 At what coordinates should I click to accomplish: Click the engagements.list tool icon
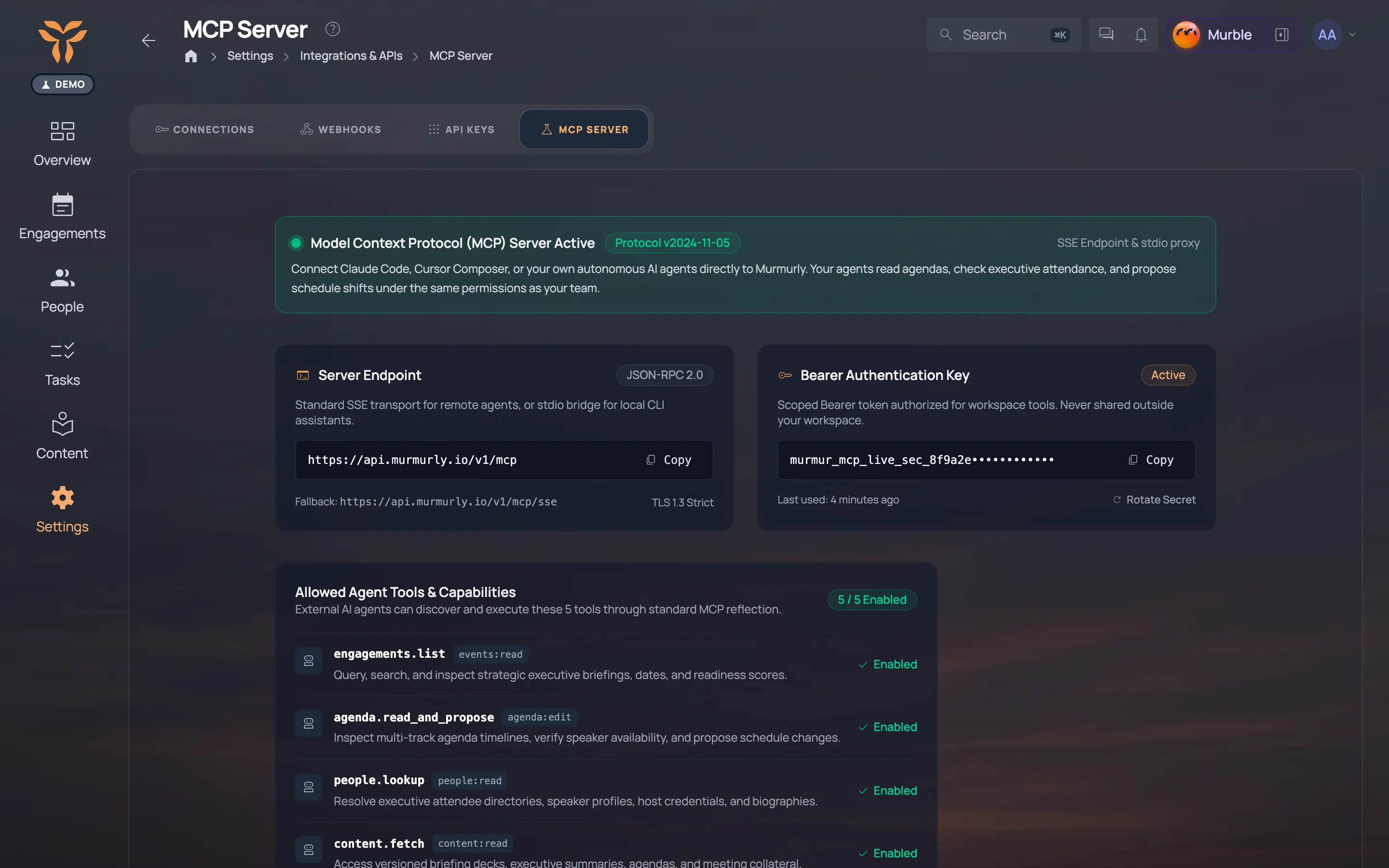[309, 661]
